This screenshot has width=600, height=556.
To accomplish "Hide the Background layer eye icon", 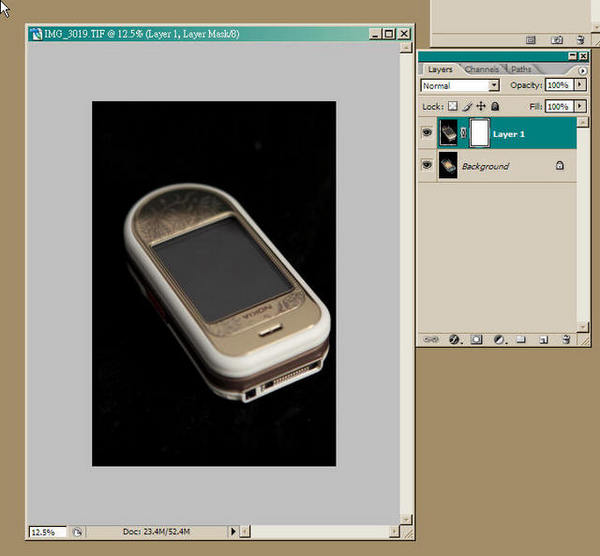I will pos(427,165).
